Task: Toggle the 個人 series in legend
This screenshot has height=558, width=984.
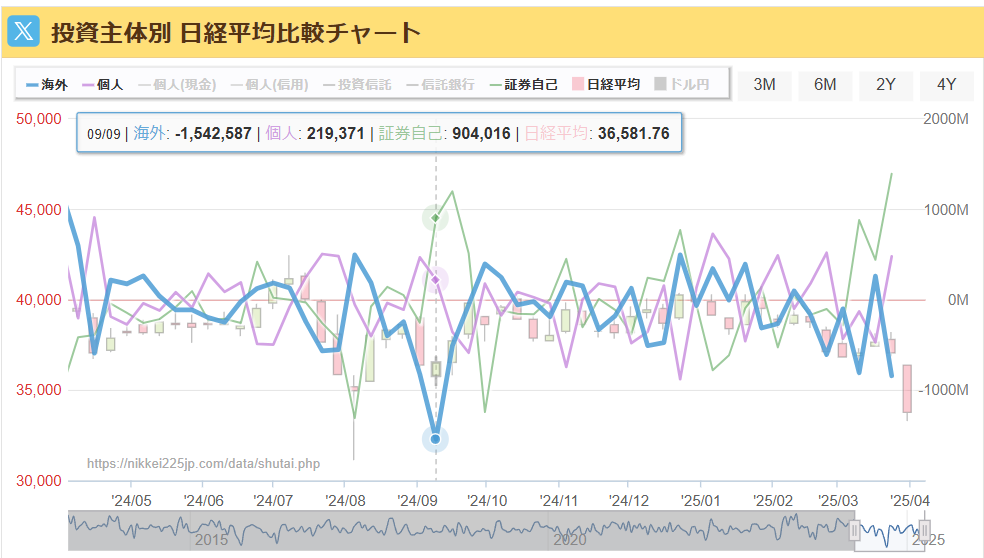Action: [x=103, y=85]
